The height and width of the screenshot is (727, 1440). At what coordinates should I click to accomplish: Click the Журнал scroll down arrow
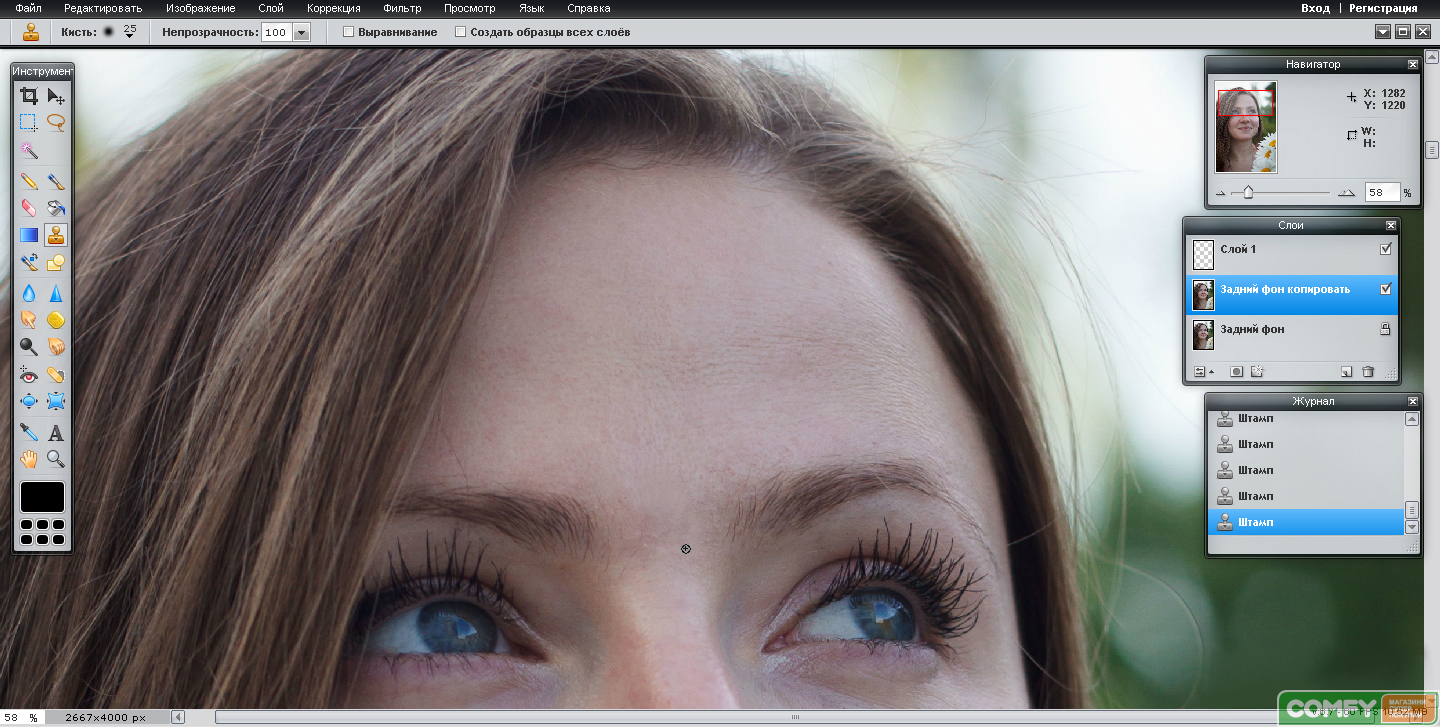[x=1412, y=527]
